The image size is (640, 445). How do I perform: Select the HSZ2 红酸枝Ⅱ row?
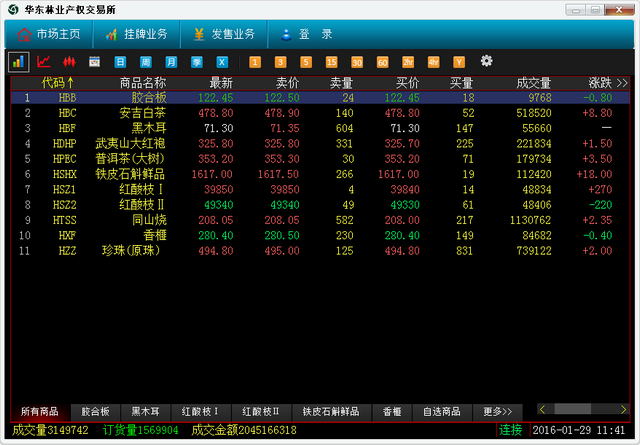coord(320,205)
